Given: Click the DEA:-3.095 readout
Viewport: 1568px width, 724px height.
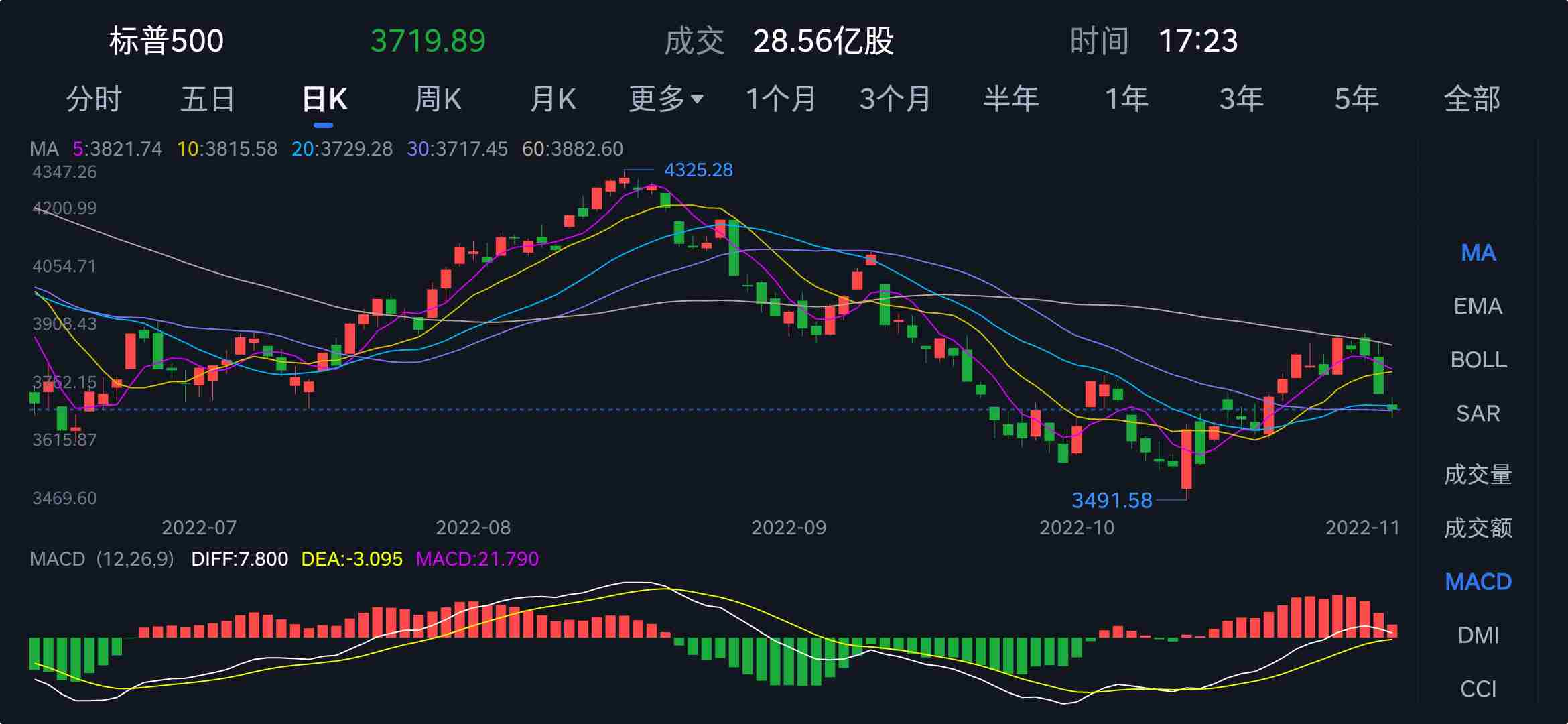Looking at the screenshot, I should 352,559.
